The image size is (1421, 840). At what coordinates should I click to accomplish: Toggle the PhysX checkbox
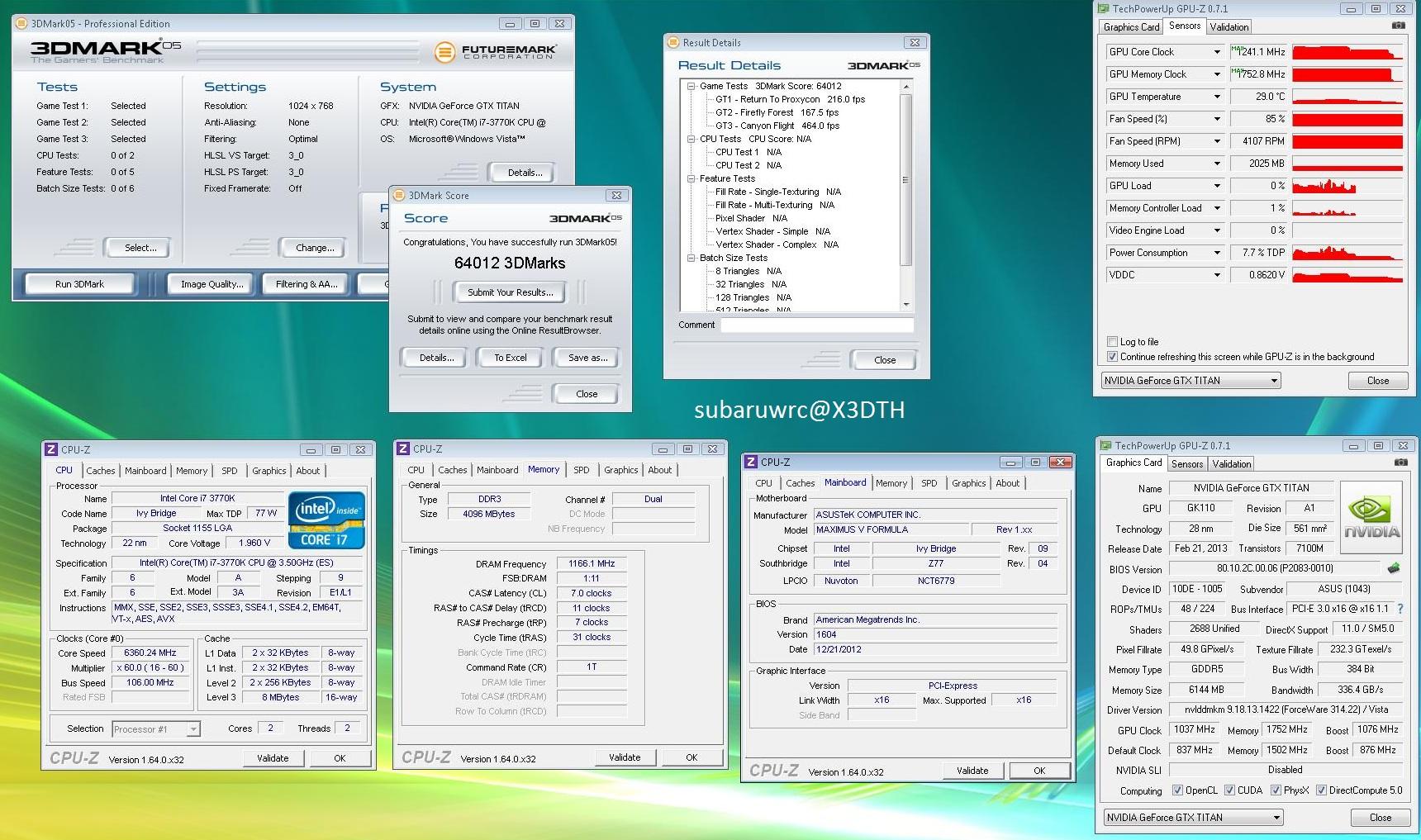pos(1276,790)
